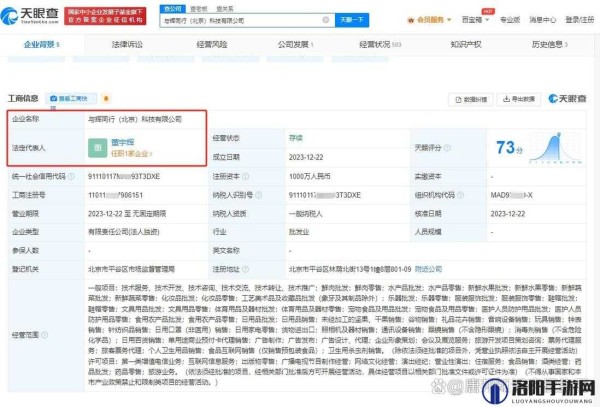Image resolution: width=600 pixels, height=407 pixels.
Task: Click the 成立日期 value 2023-12-22
Action: click(306, 158)
